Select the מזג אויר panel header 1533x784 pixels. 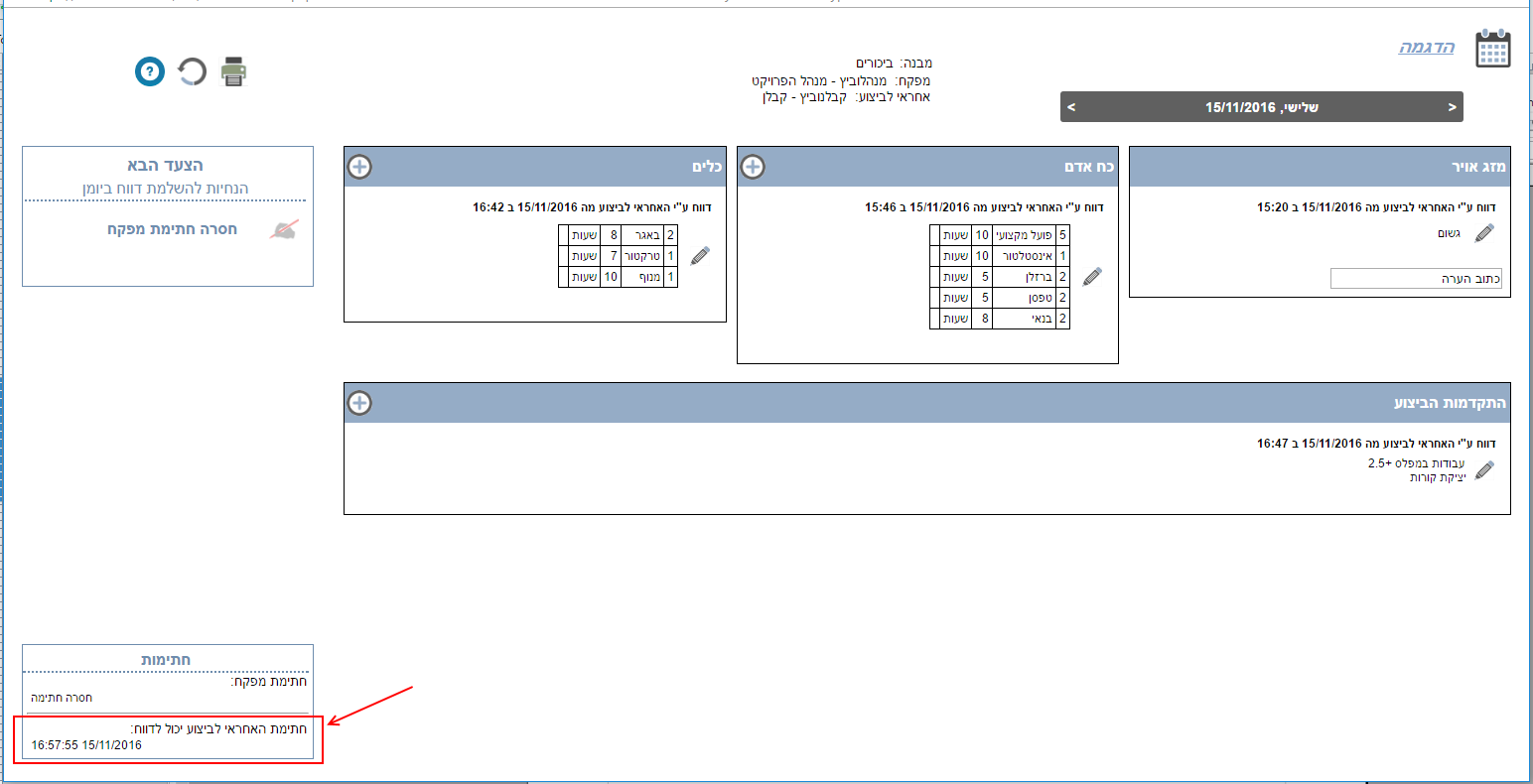click(1320, 167)
